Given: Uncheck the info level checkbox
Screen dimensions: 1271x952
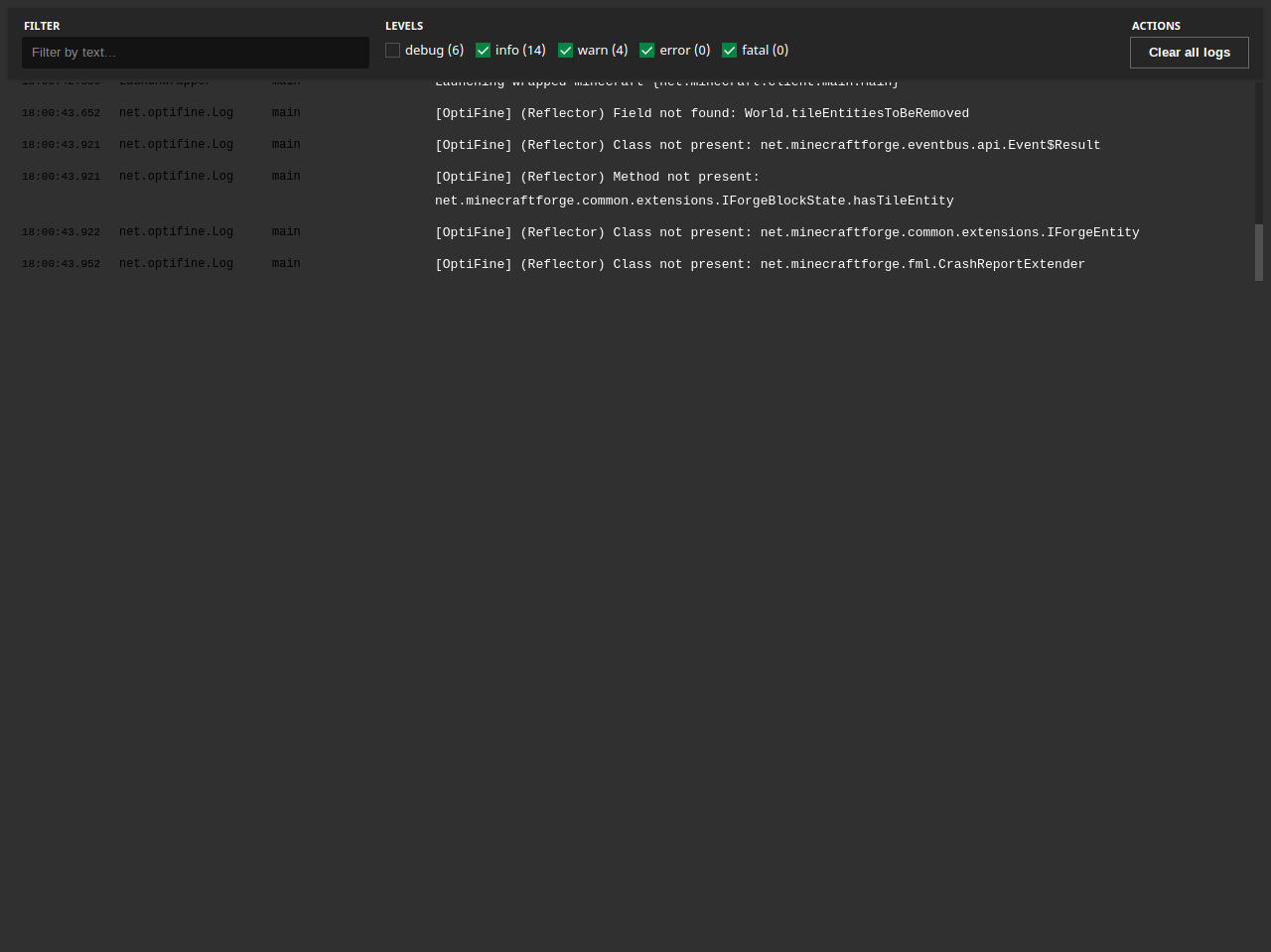Looking at the screenshot, I should click(484, 51).
